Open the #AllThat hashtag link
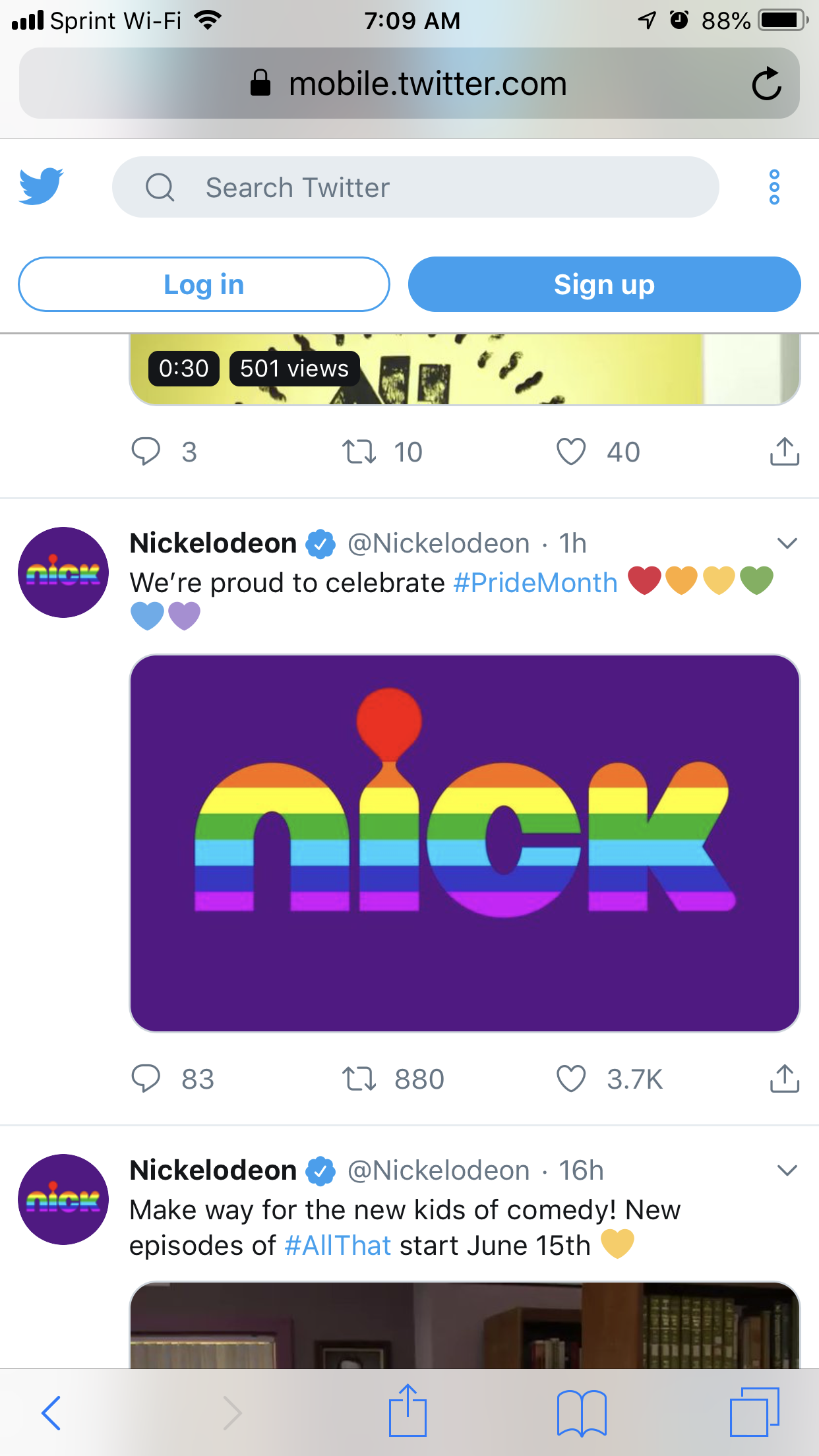Viewport: 819px width, 1456px height. coord(338,1246)
